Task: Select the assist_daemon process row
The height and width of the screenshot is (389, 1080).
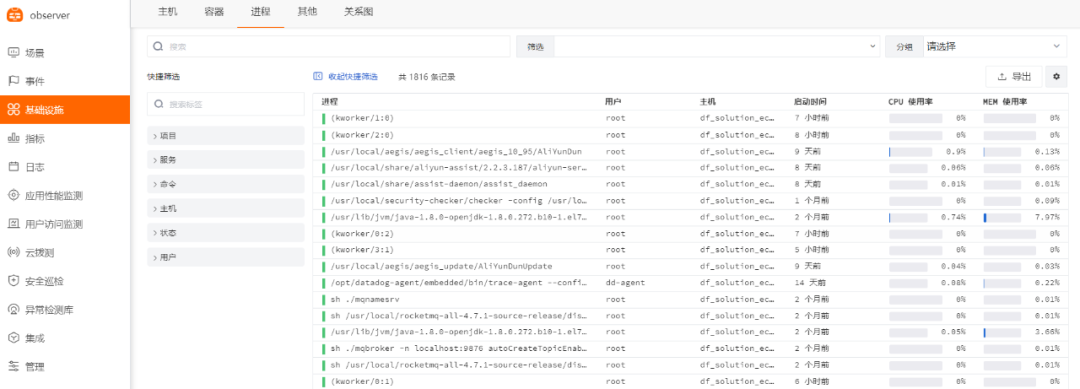Action: [x=691, y=185]
